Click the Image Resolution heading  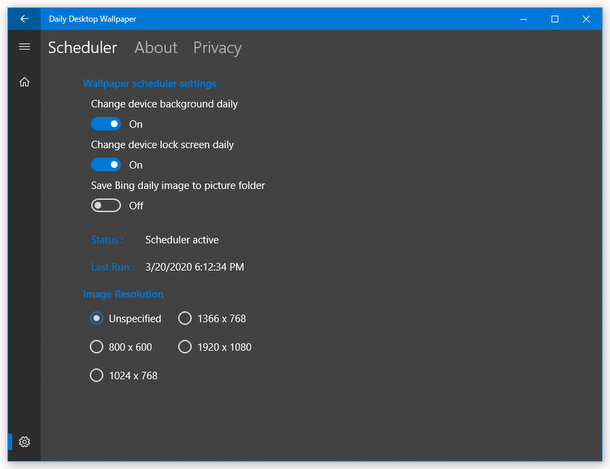coord(123,294)
